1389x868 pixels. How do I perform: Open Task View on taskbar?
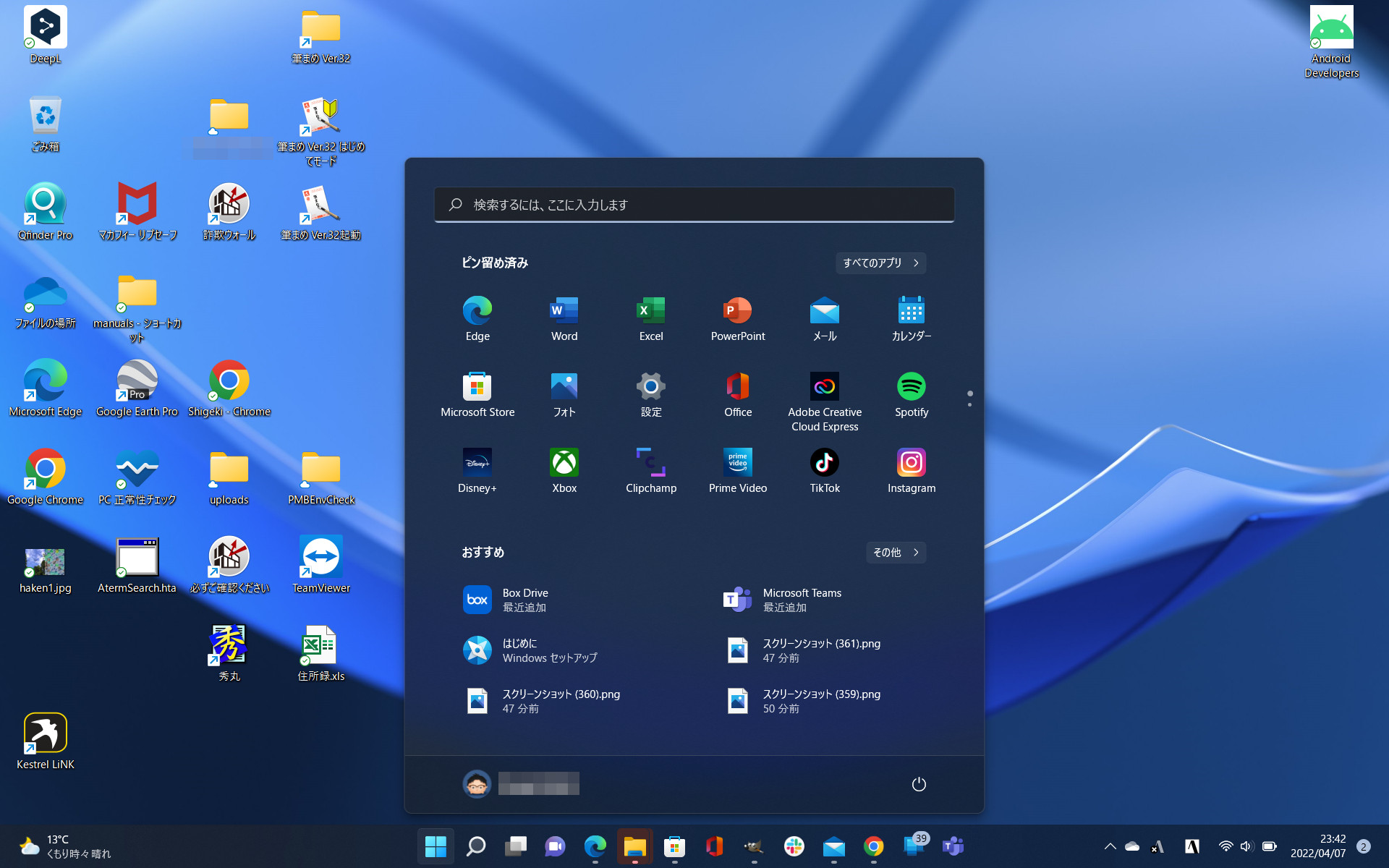515,846
